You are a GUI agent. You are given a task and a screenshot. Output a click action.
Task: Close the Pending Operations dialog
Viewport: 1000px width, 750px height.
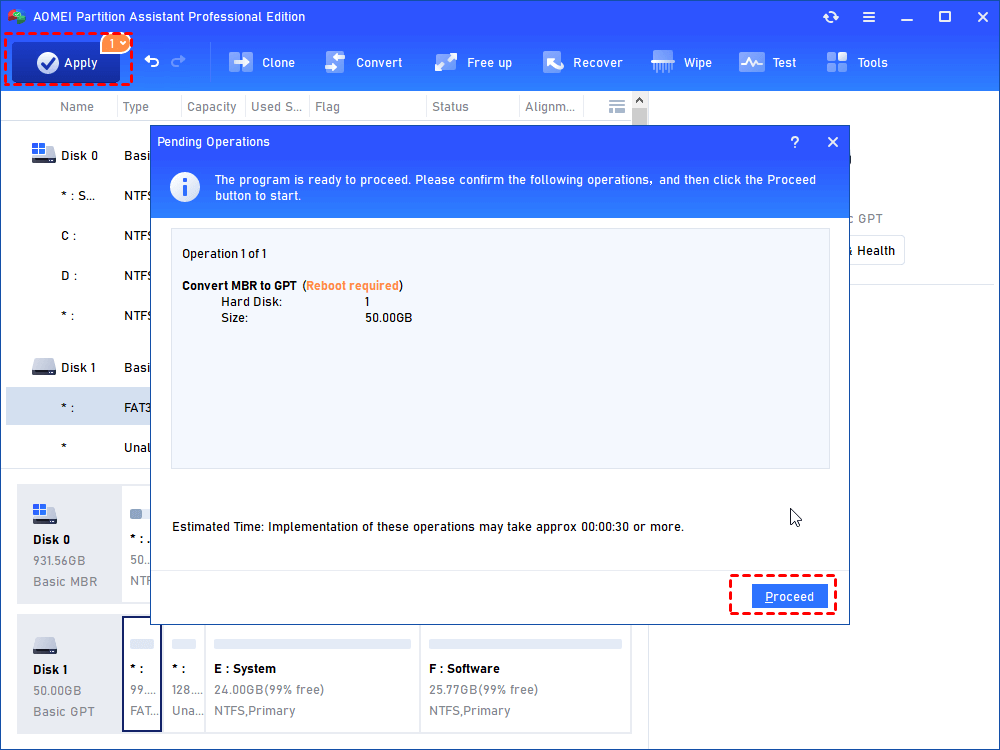pos(833,142)
